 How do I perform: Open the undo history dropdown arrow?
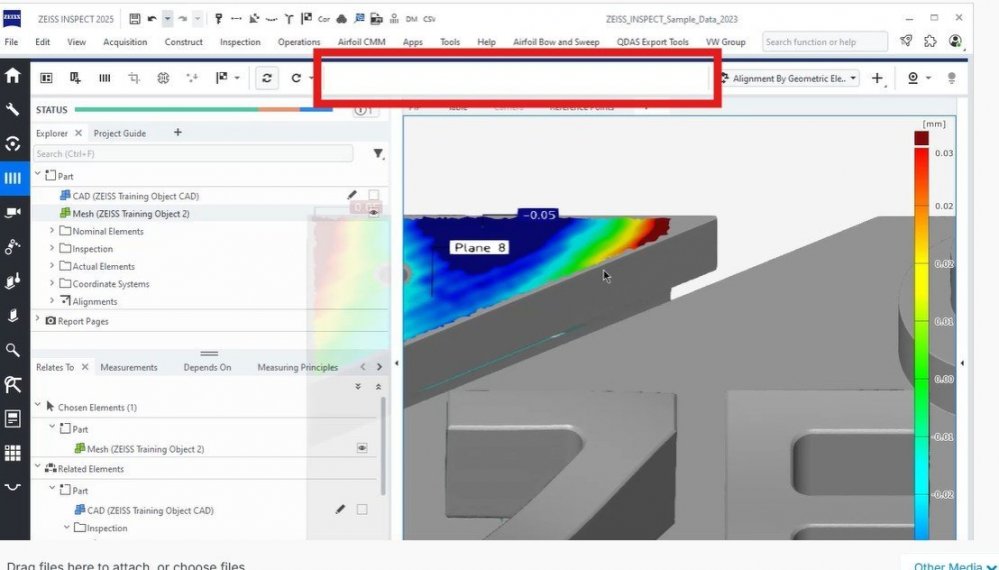click(167, 19)
